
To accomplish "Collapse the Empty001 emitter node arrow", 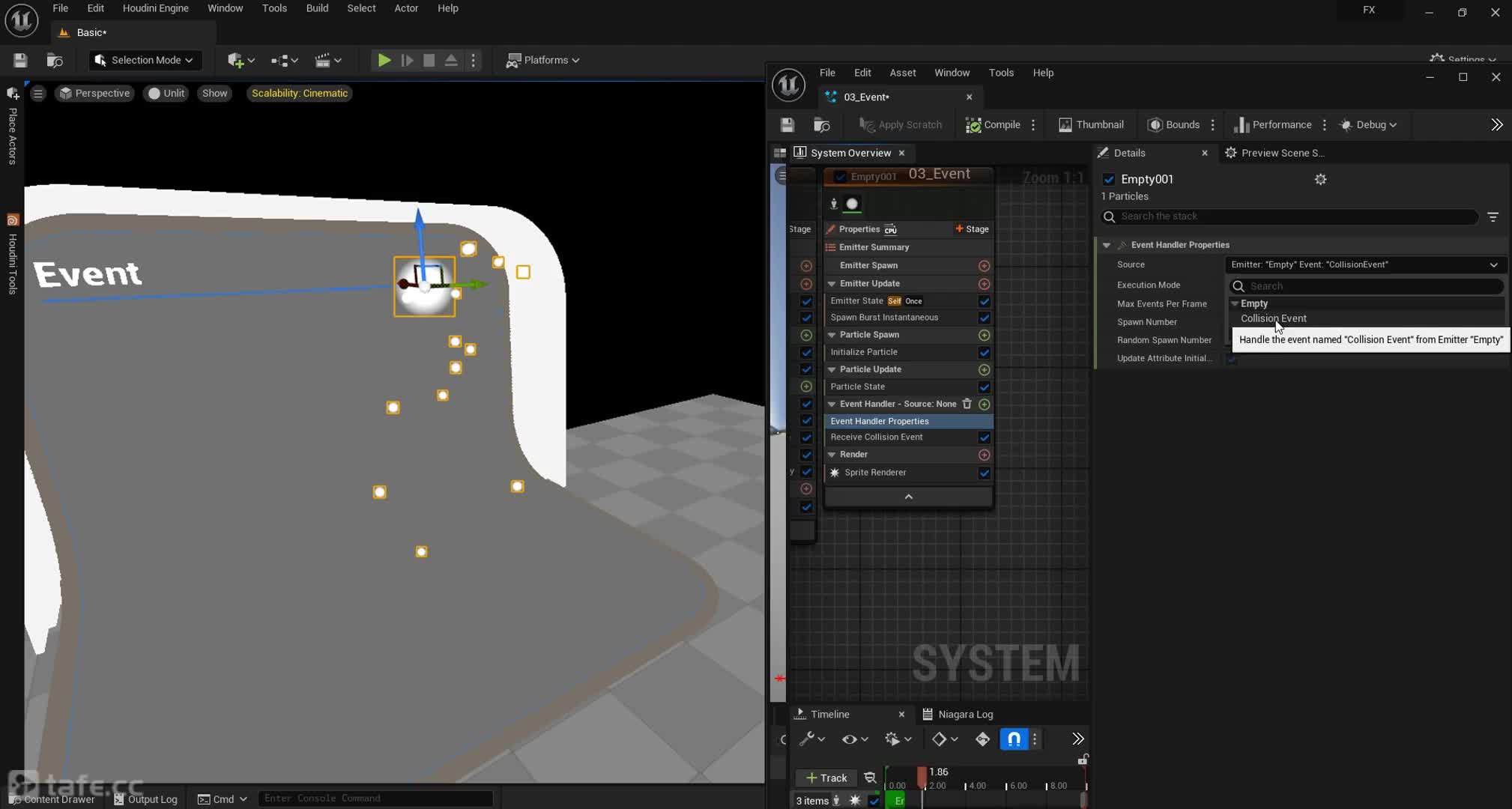I will (908, 497).
